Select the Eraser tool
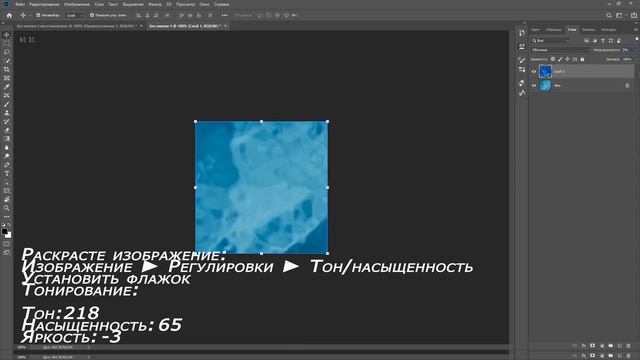This screenshot has width=640, height=360. [7, 130]
